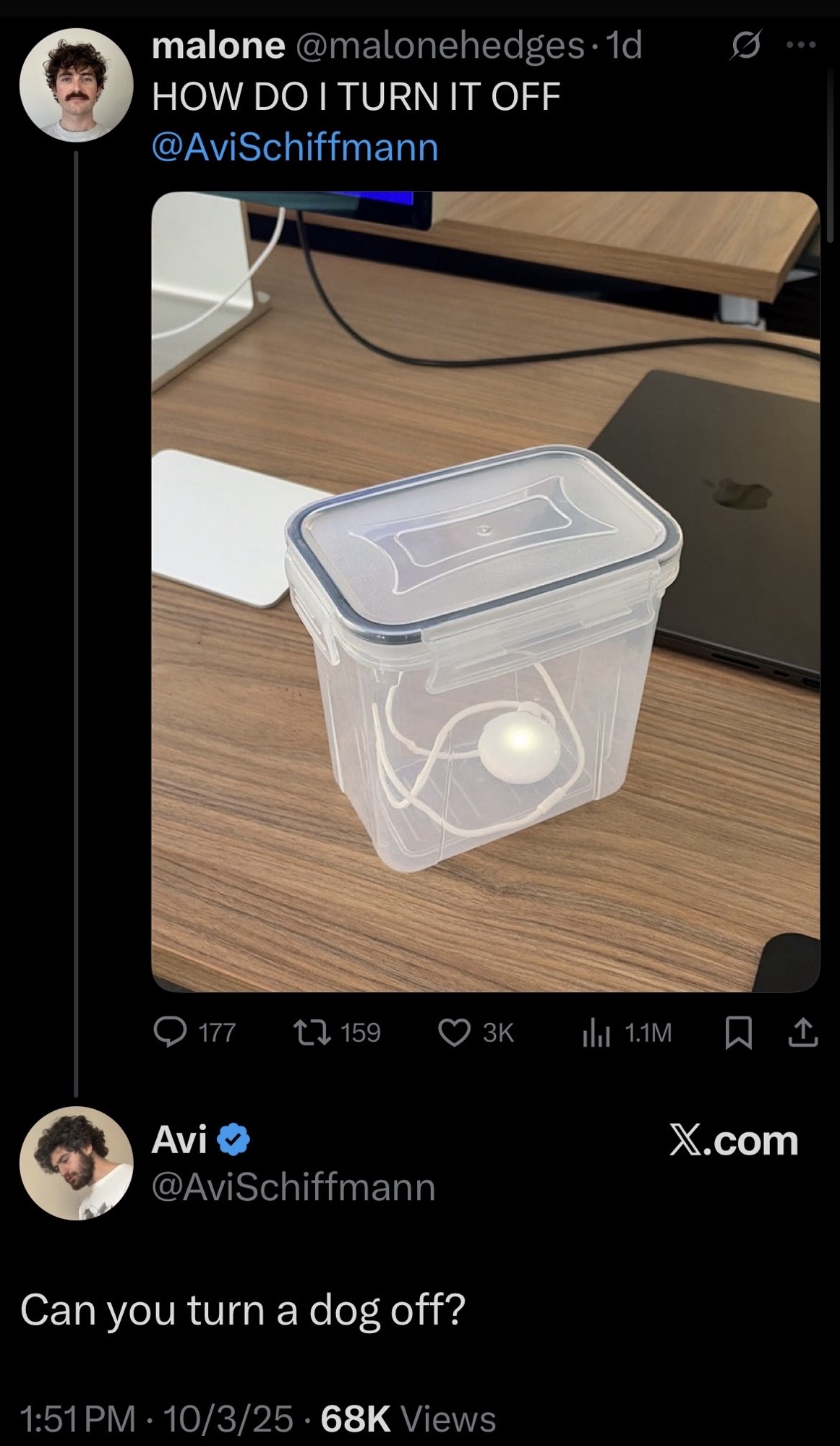Open the 68K Views count
The image size is (840, 1446).
[x=408, y=1419]
